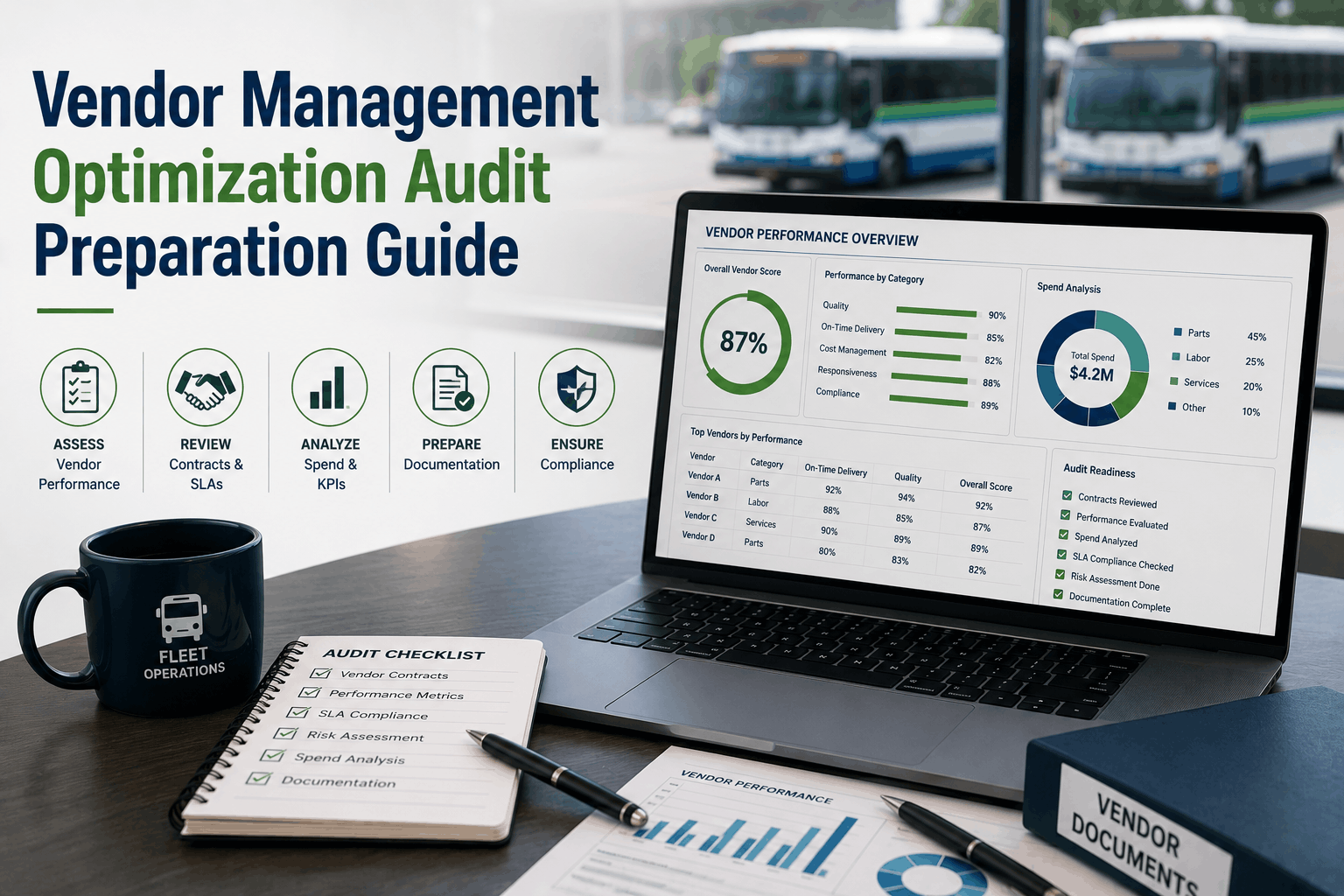Click the Quality performance bar
This screenshot has height=896, width=1344.
click(936, 311)
